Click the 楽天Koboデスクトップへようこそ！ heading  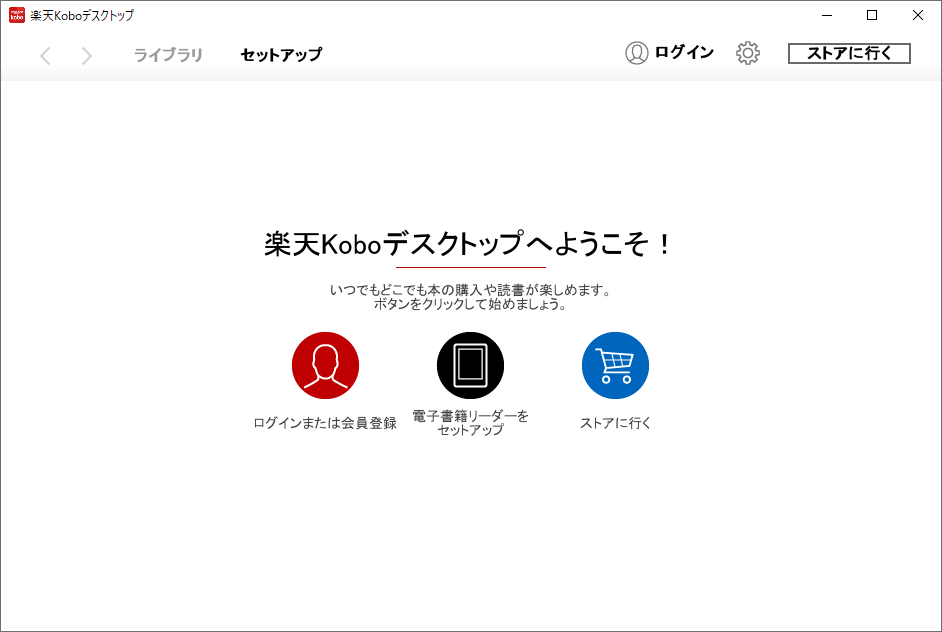(469, 244)
